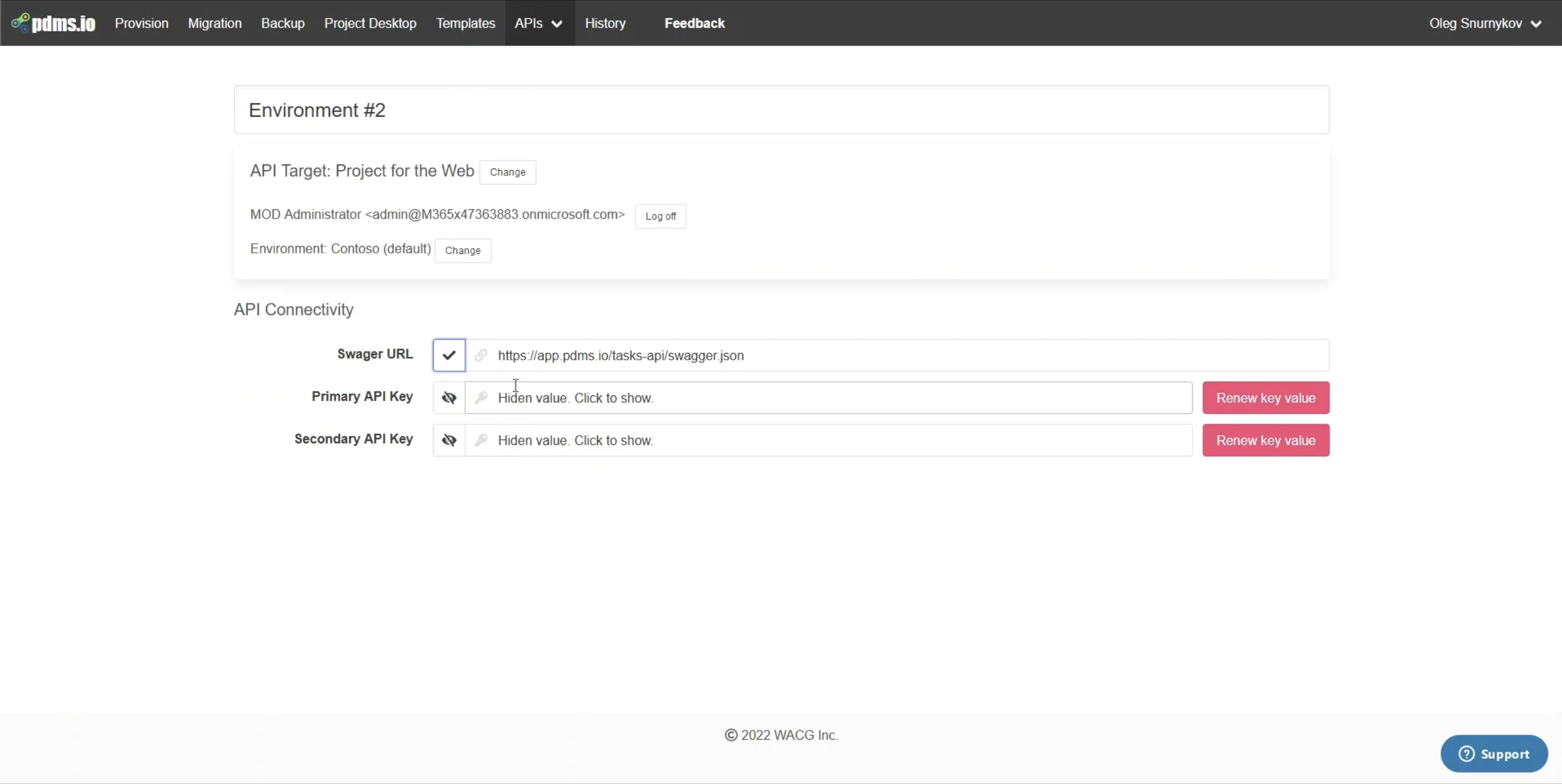Toggle the Swagger URL checkmark
This screenshot has width=1562, height=784.
(448, 355)
